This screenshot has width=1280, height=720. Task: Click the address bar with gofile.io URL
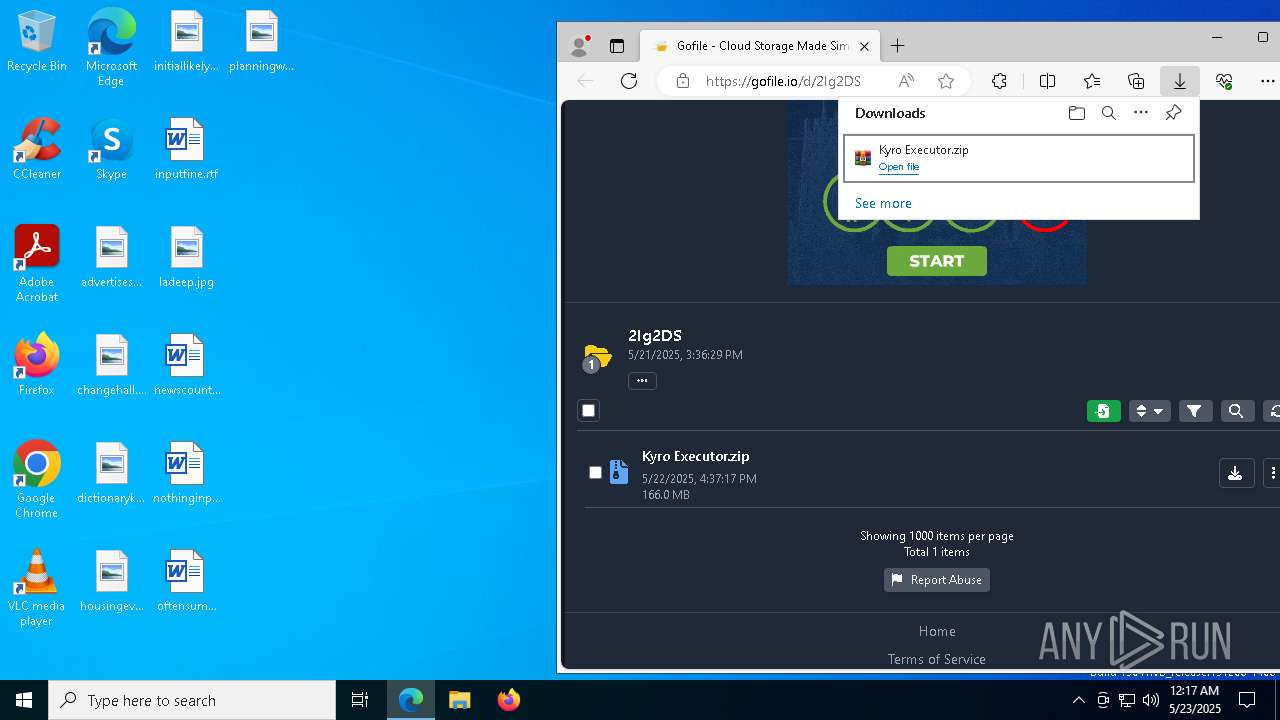pyautogui.click(x=783, y=81)
